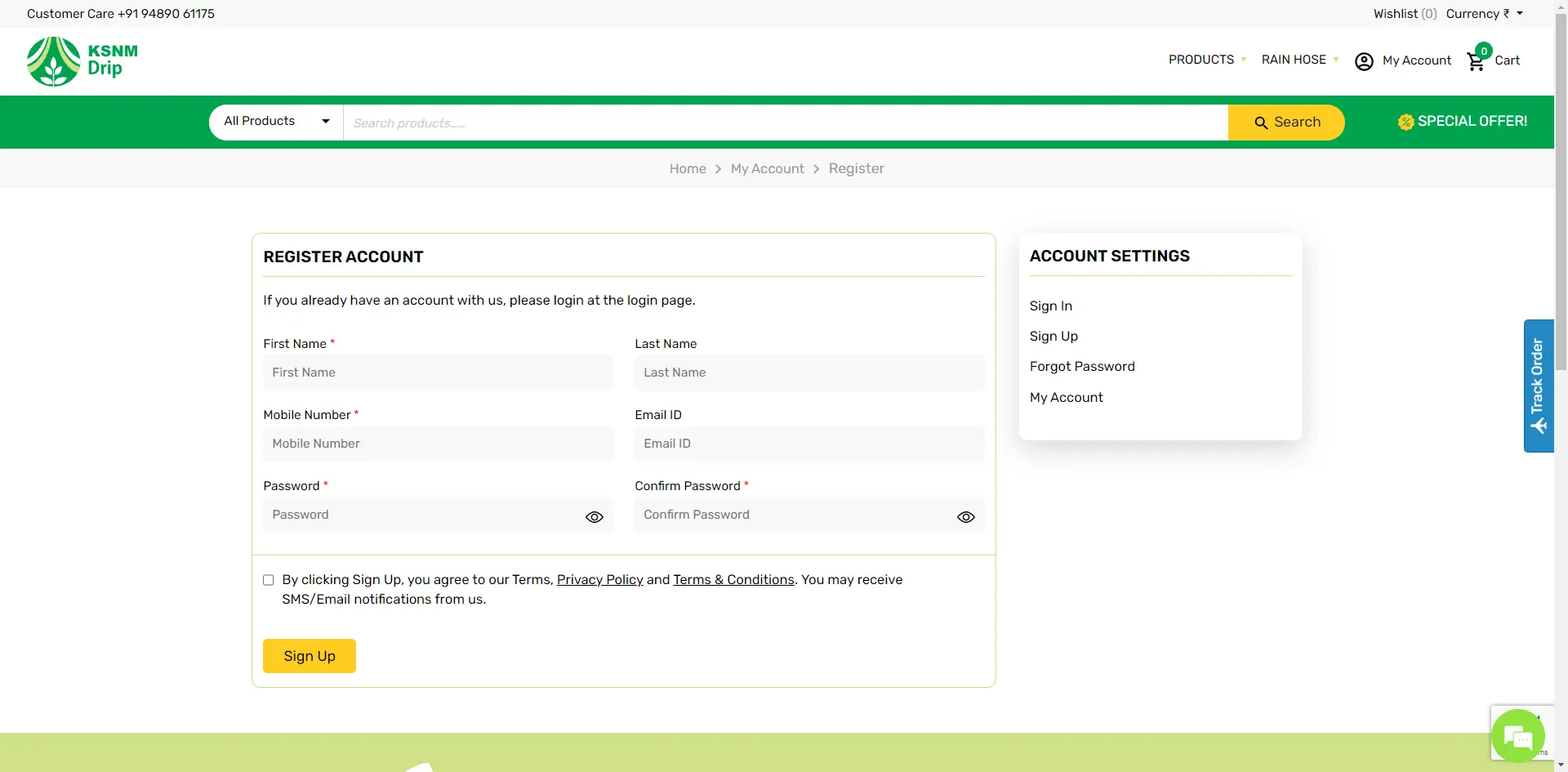
Task: Click the Sign Up button
Action: coord(310,656)
